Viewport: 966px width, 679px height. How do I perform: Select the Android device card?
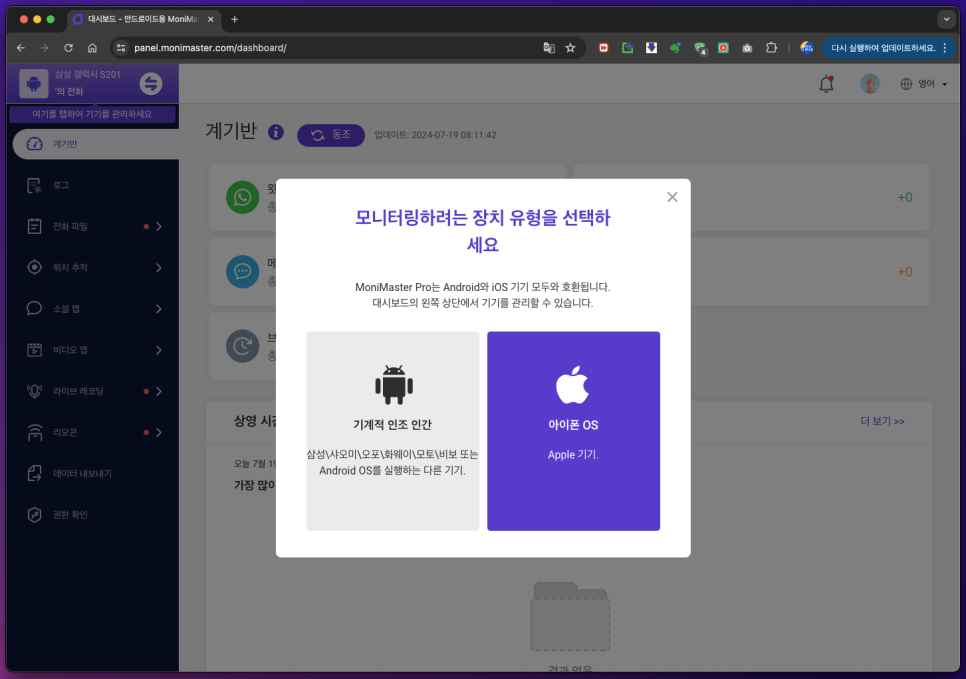(x=392, y=431)
